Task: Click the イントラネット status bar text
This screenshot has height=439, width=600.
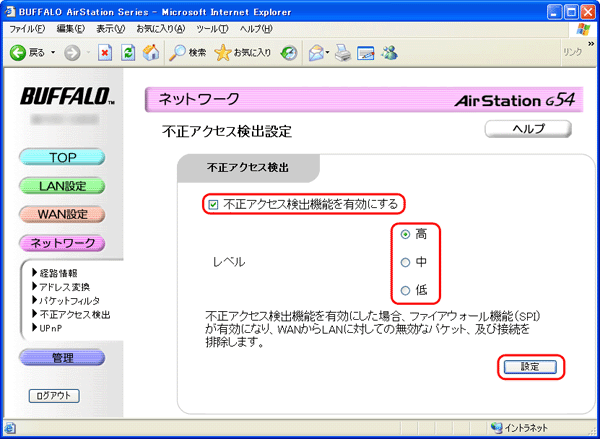Action: (526, 428)
